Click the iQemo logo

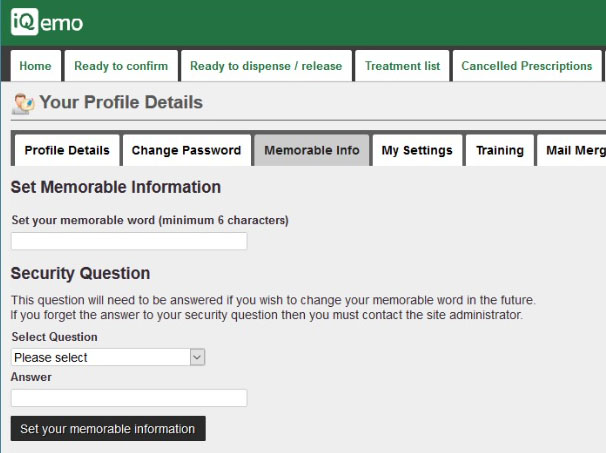point(47,22)
